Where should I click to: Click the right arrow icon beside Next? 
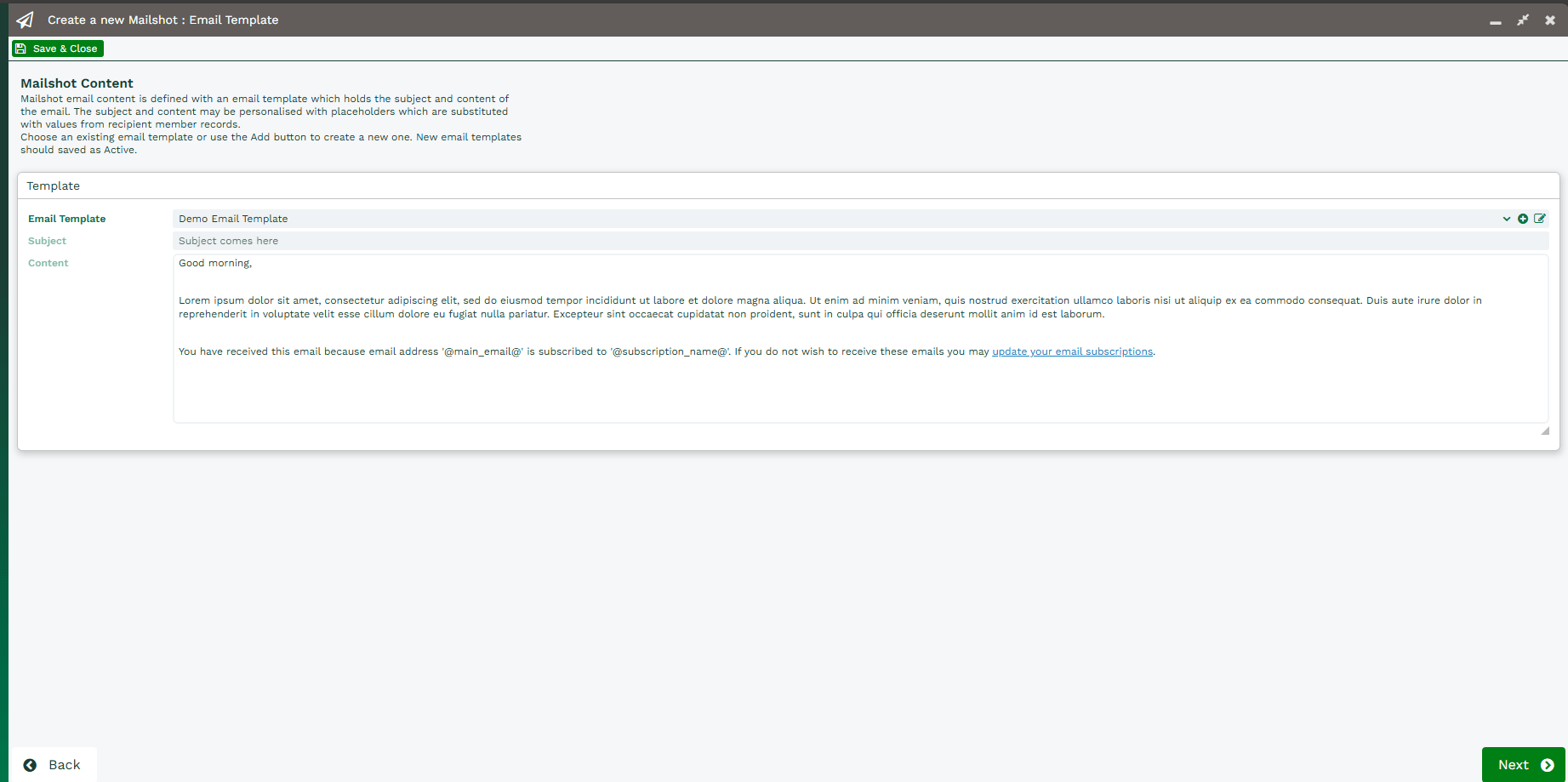(1548, 765)
